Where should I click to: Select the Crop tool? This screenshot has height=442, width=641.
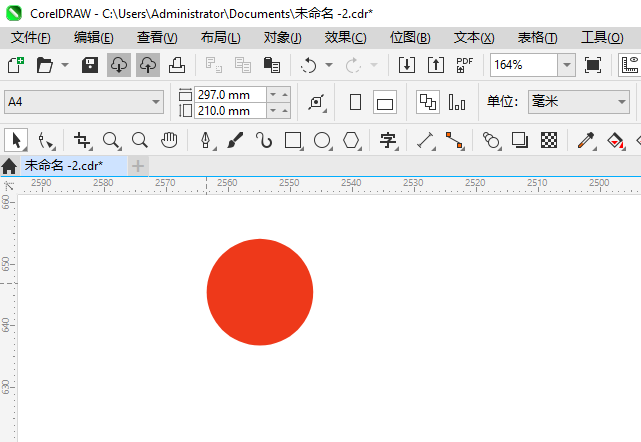click(83, 141)
